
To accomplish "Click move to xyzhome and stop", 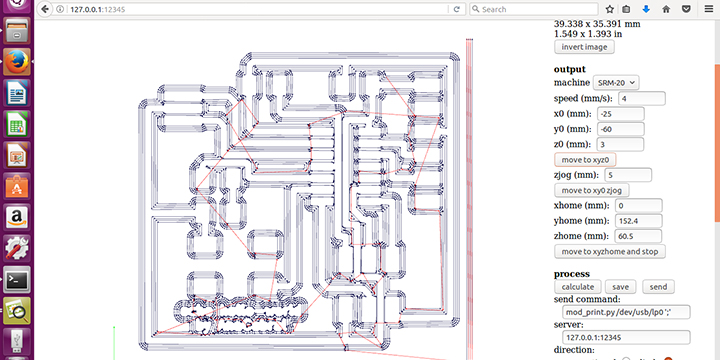I will [x=610, y=252].
